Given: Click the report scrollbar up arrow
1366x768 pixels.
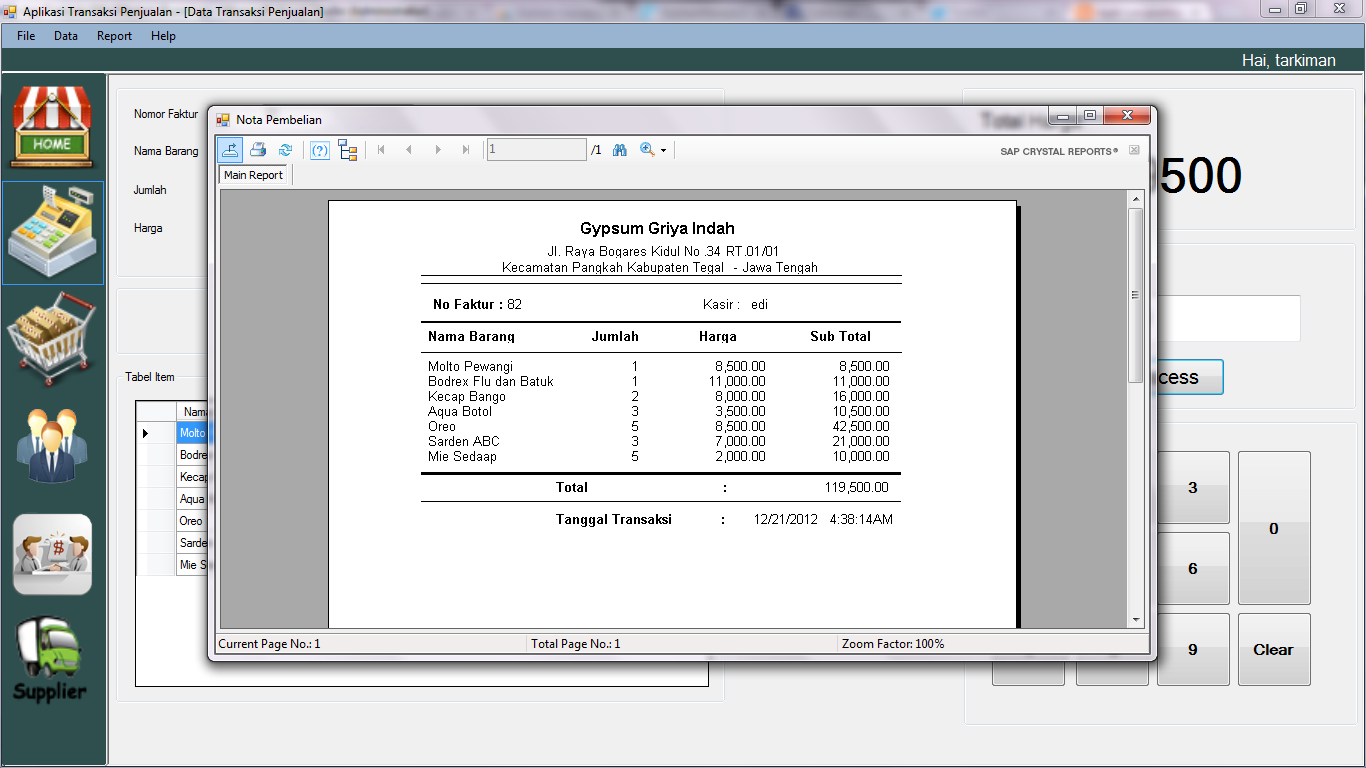Looking at the screenshot, I should click(1135, 200).
